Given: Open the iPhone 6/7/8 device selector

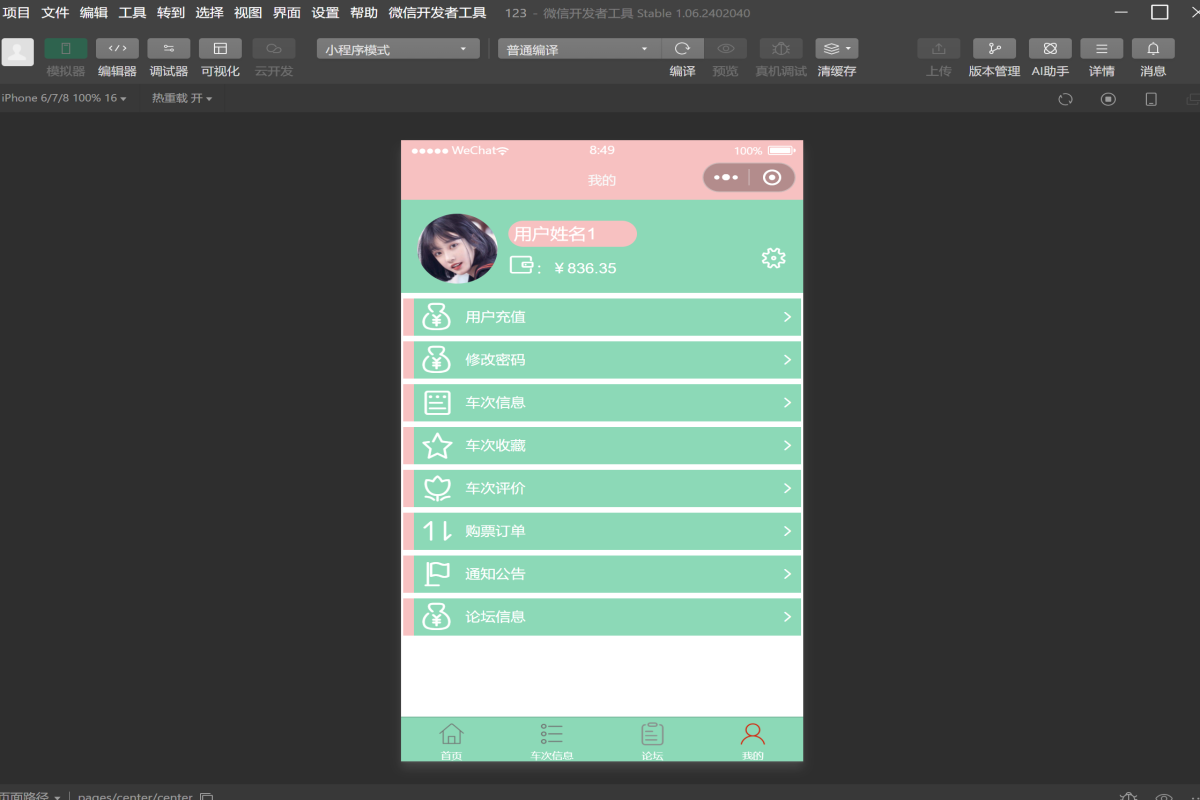Looking at the screenshot, I should click(x=62, y=98).
